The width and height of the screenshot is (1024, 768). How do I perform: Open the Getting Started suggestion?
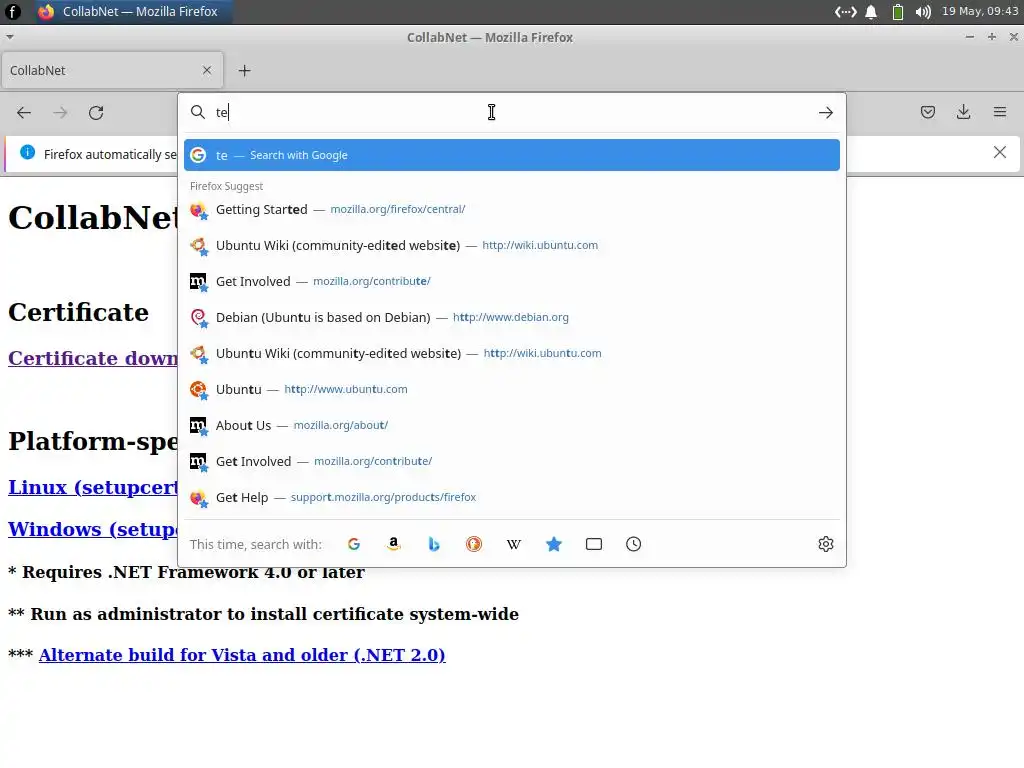512,209
